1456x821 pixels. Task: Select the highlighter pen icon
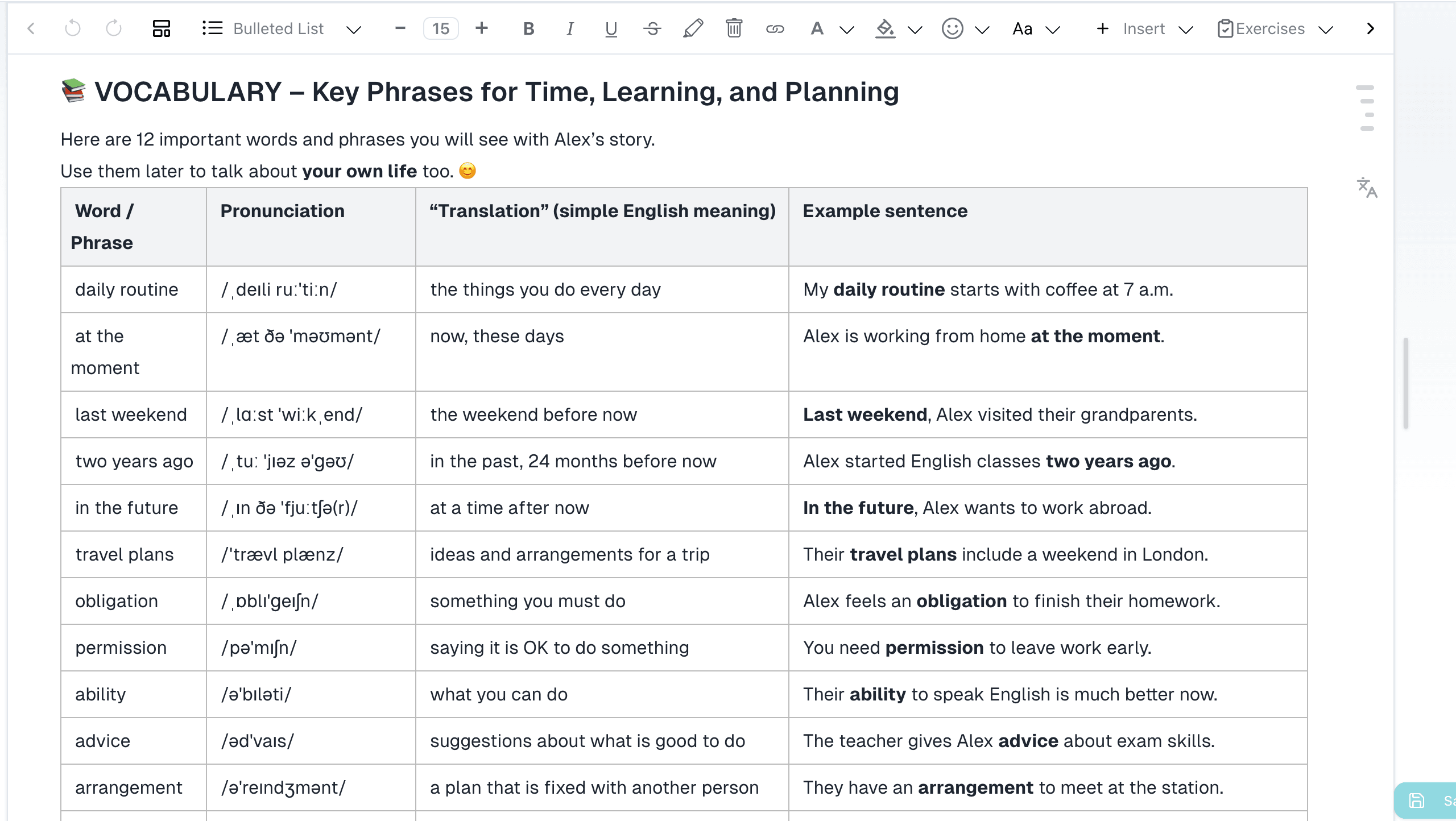coord(693,28)
